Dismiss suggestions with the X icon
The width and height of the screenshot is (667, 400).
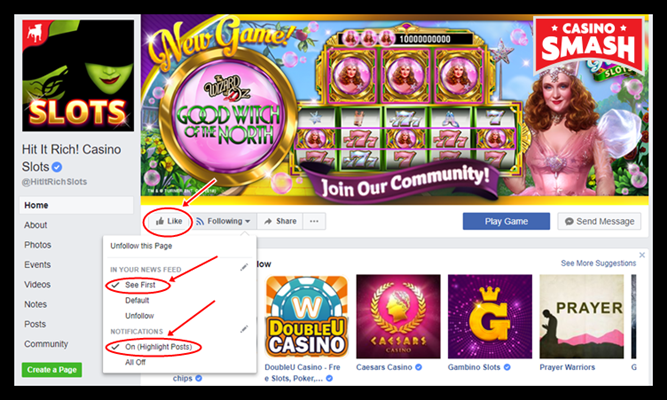[x=642, y=255]
